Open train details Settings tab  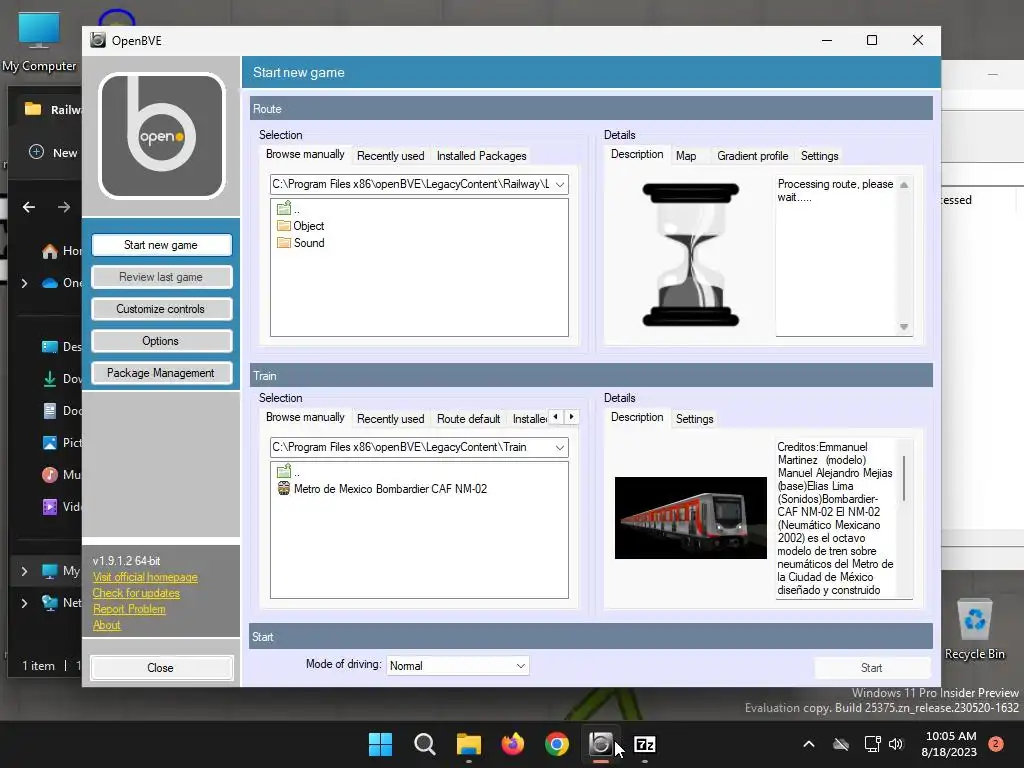pyautogui.click(x=694, y=419)
